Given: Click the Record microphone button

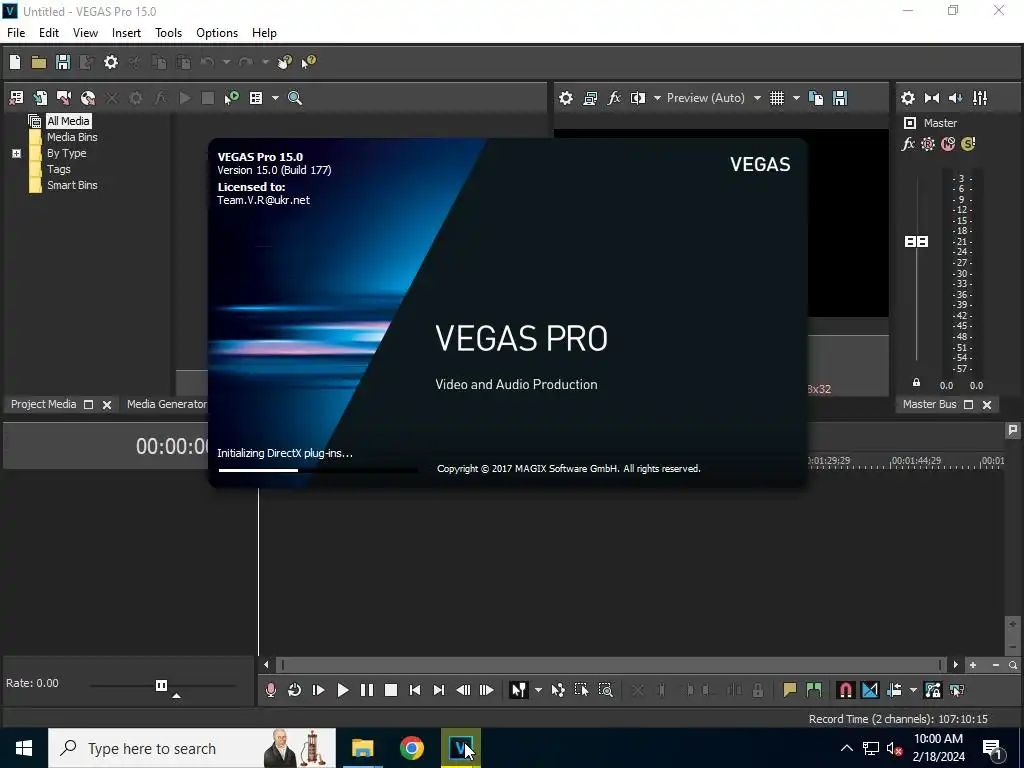Looking at the screenshot, I should point(270,690).
